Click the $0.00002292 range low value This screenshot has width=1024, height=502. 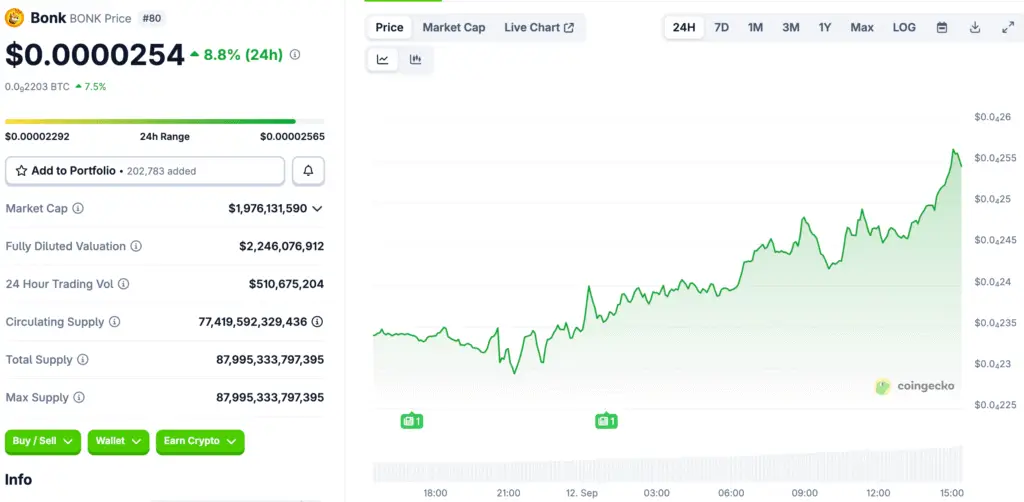[x=37, y=137]
